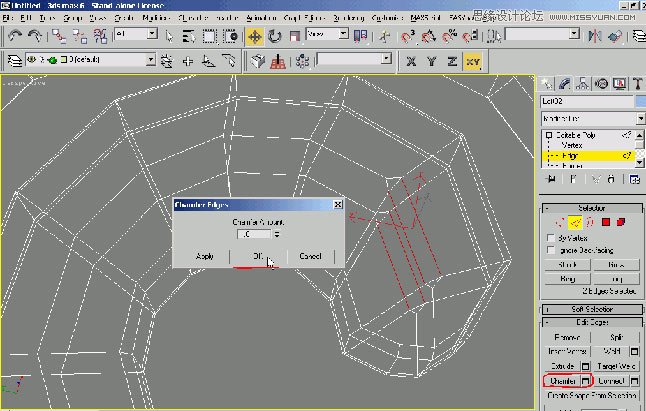Click the Undo arrow in main toolbar
Screen dimensions: 646x411
tap(14, 36)
